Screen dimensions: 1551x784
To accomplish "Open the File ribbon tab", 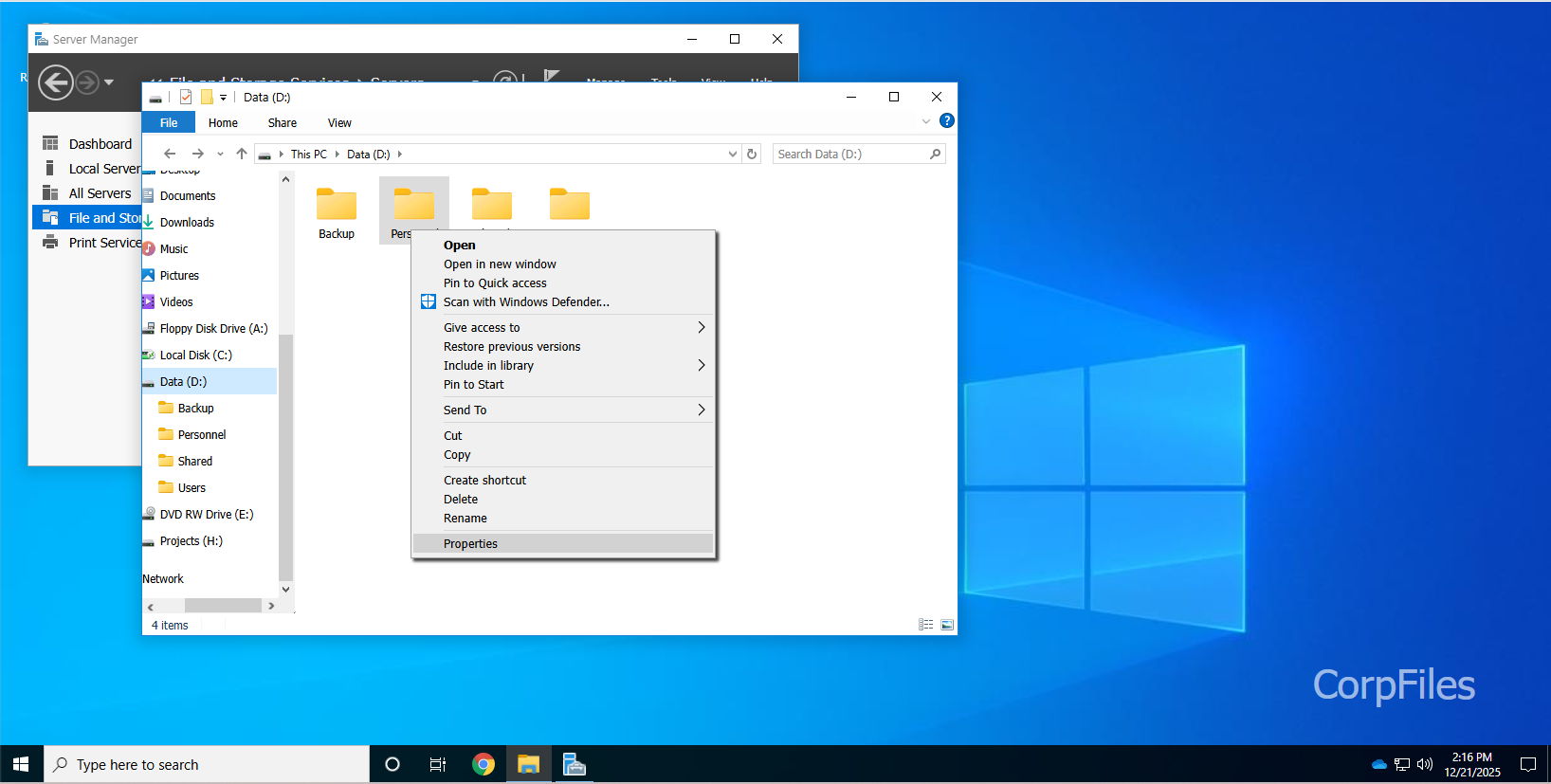I will point(168,123).
